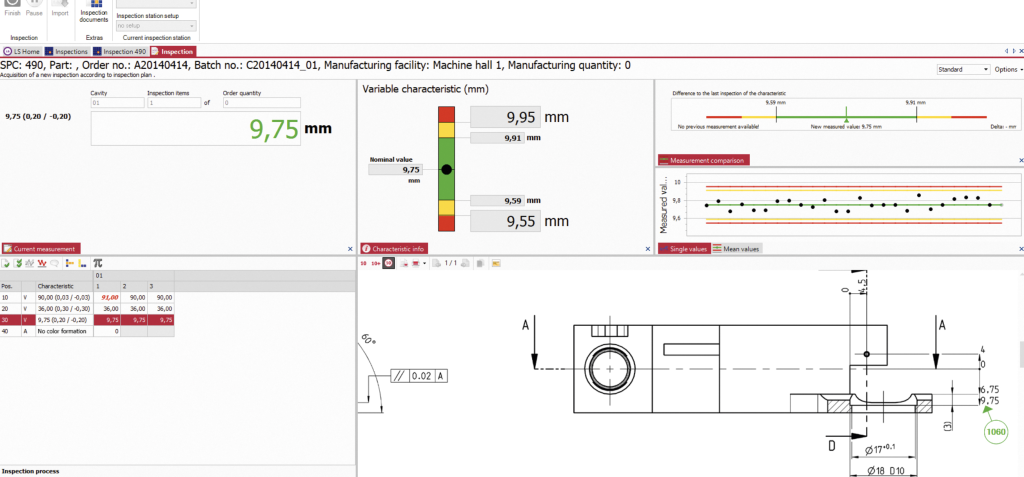Click the Finish inspection icon
This screenshot has height=477, width=1024.
coord(12,10)
